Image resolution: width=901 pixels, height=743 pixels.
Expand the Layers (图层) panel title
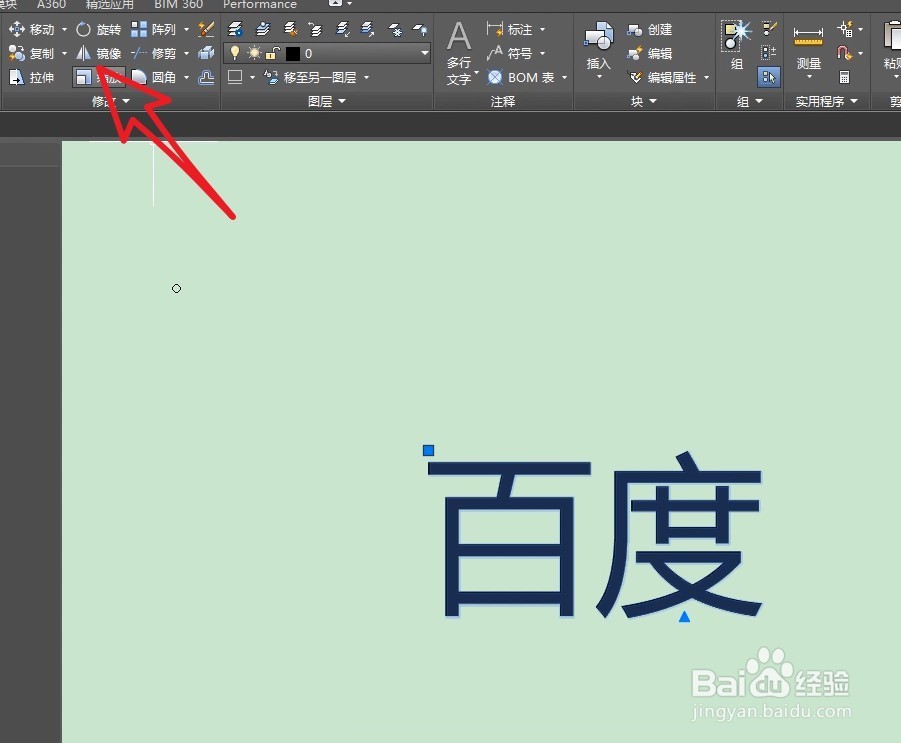(327, 101)
